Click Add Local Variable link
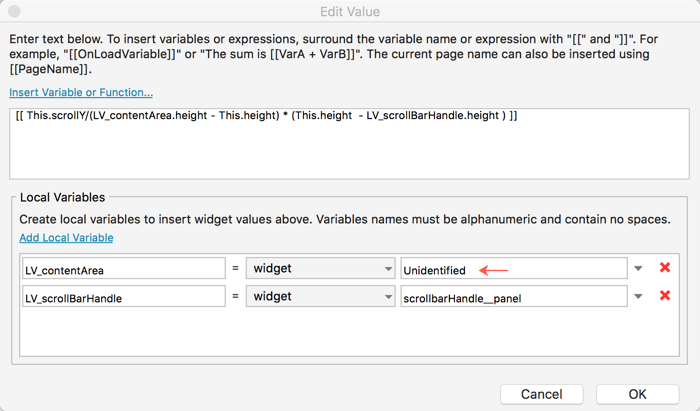 tap(66, 238)
